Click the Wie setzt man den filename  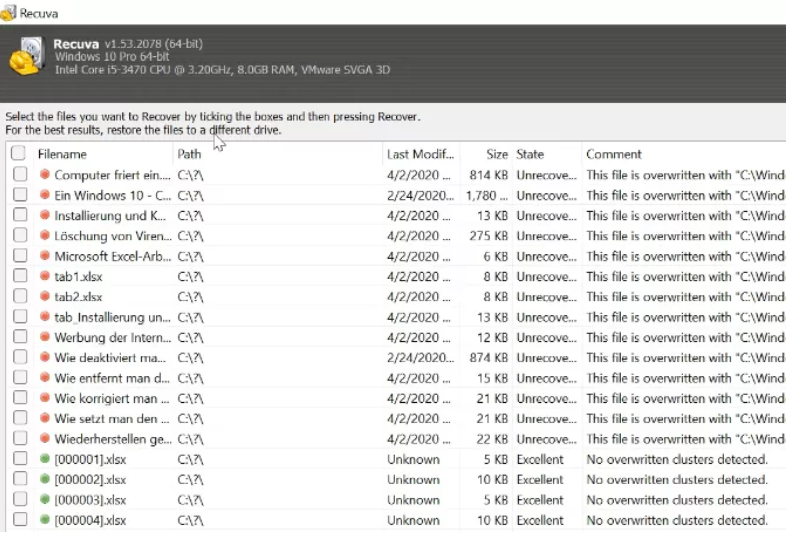(111, 419)
